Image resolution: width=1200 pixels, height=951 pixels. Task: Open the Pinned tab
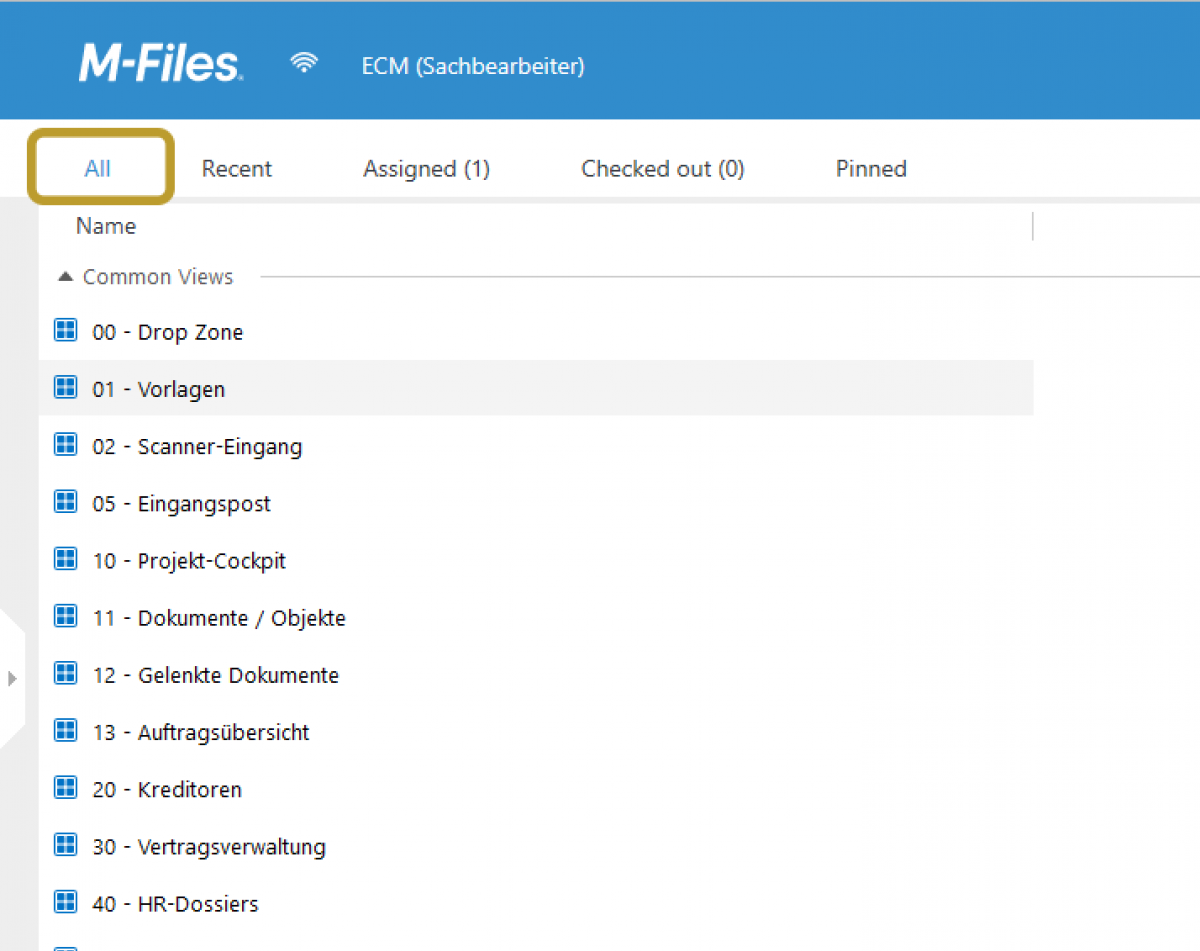click(871, 169)
